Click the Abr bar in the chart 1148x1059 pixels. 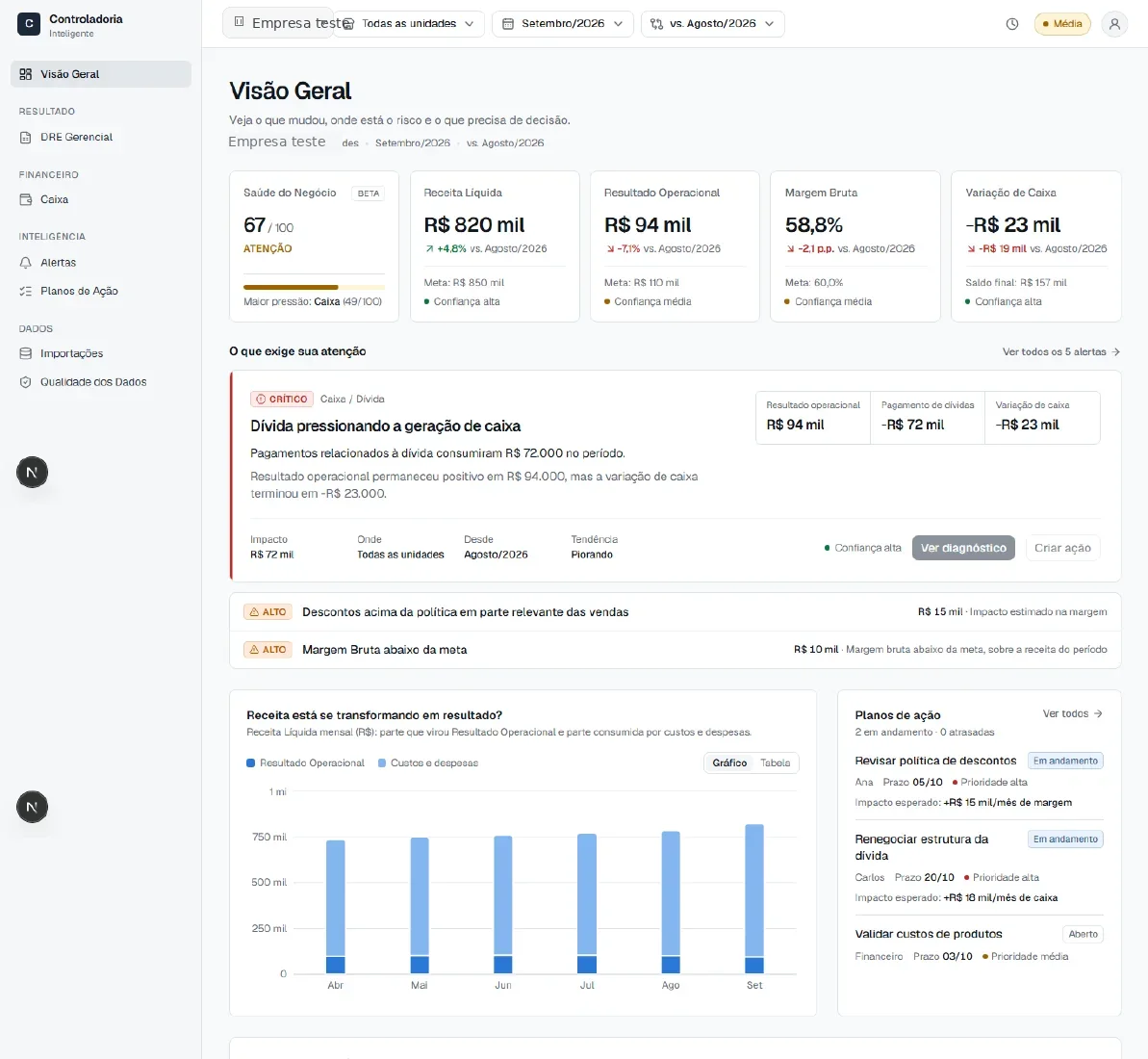(335, 907)
